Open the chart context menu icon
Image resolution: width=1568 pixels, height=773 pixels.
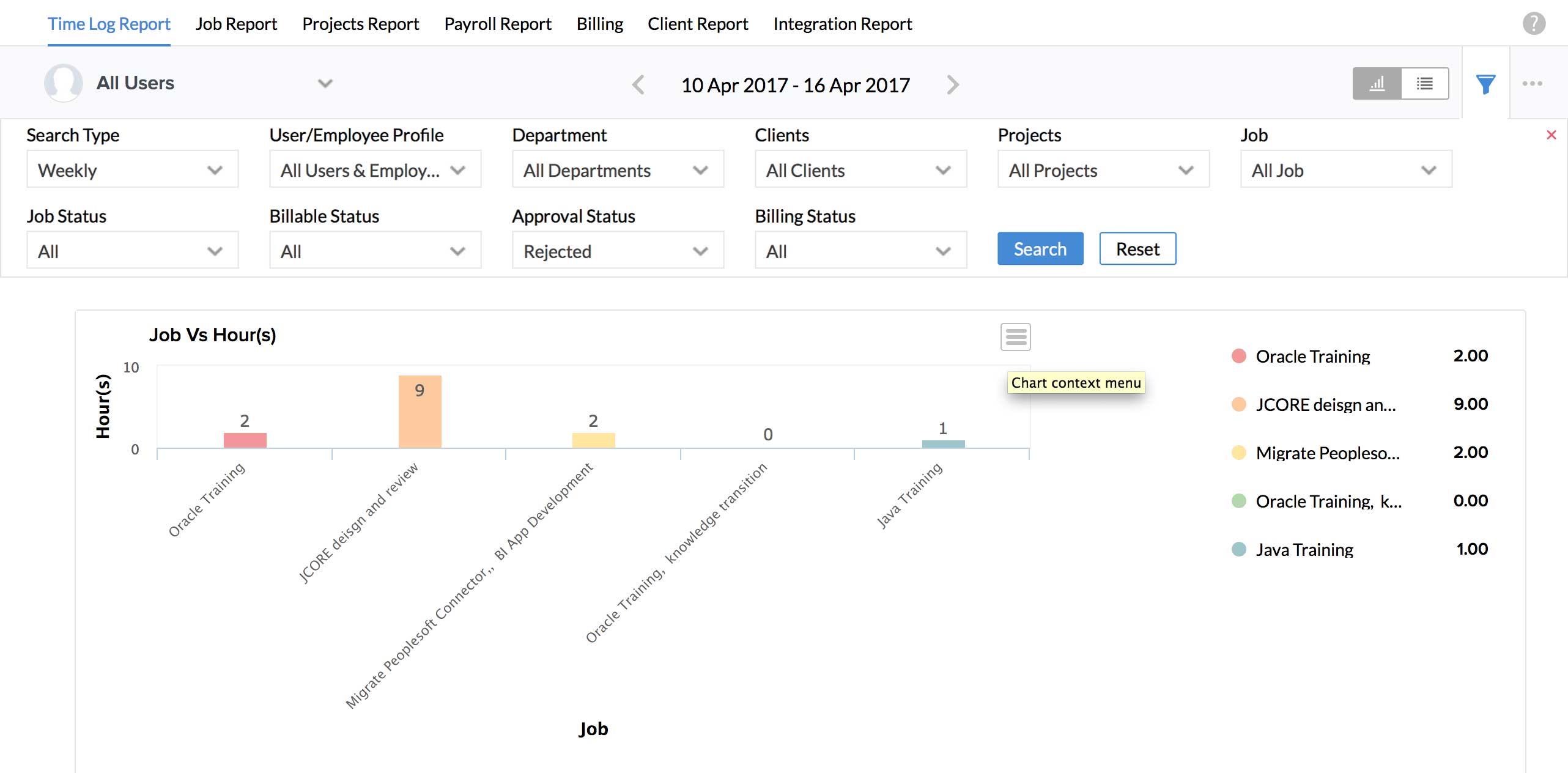1015,337
